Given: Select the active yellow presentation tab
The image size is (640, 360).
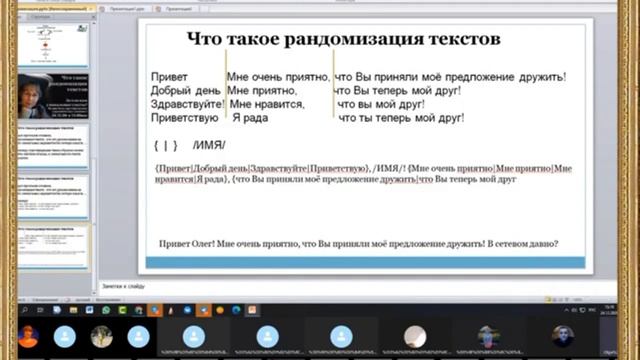Looking at the screenshot, I should pos(55,9).
